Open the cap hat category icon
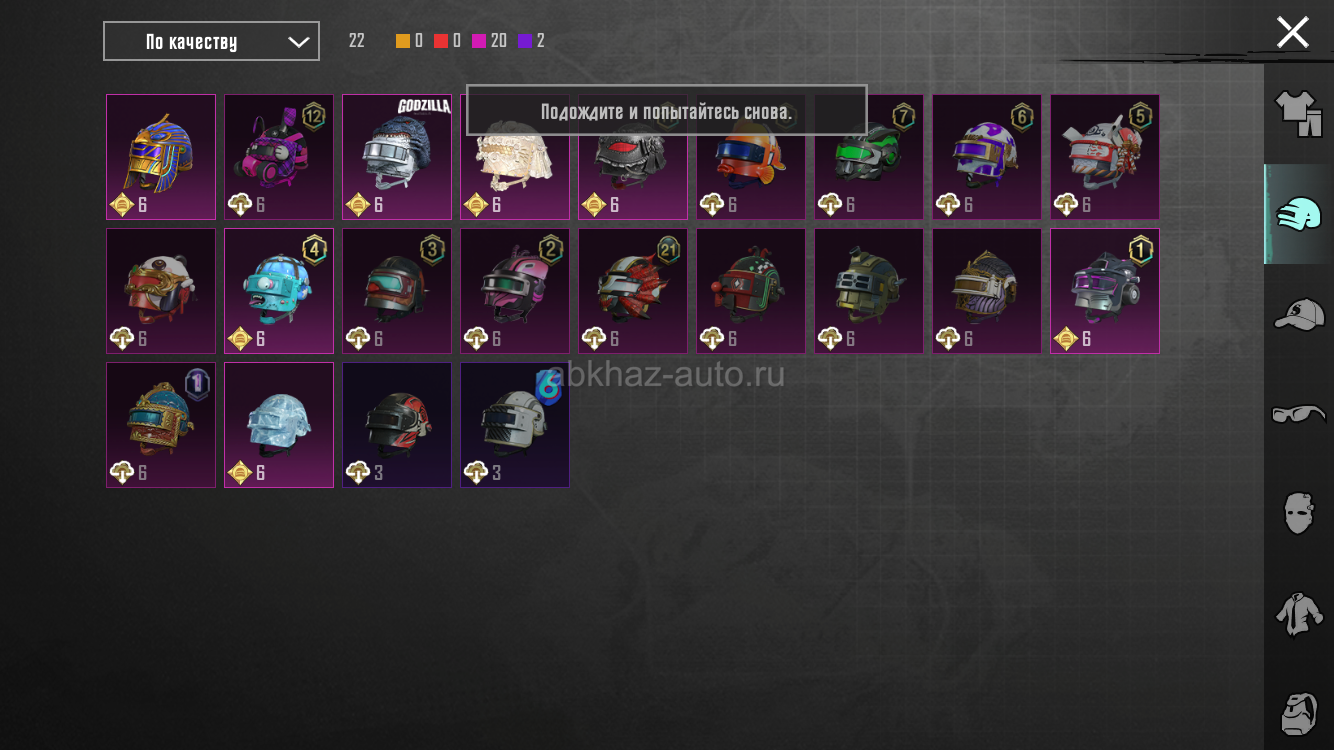This screenshot has width=1334, height=750. tap(1298, 314)
